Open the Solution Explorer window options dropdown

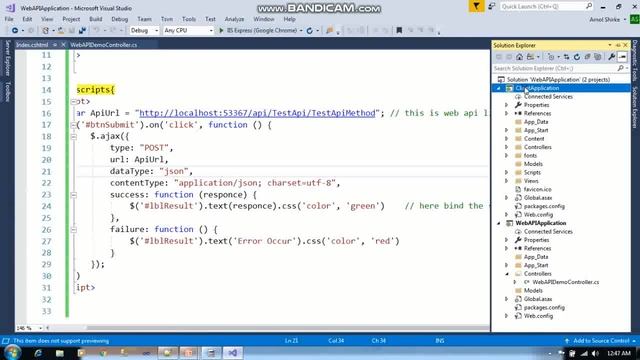(x=610, y=45)
